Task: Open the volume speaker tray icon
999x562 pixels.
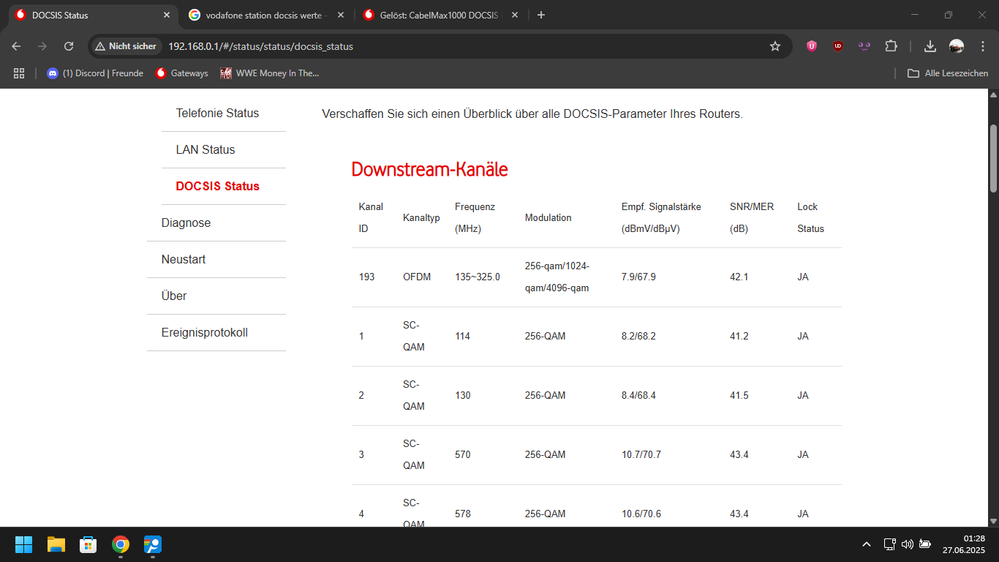Action: (907, 544)
